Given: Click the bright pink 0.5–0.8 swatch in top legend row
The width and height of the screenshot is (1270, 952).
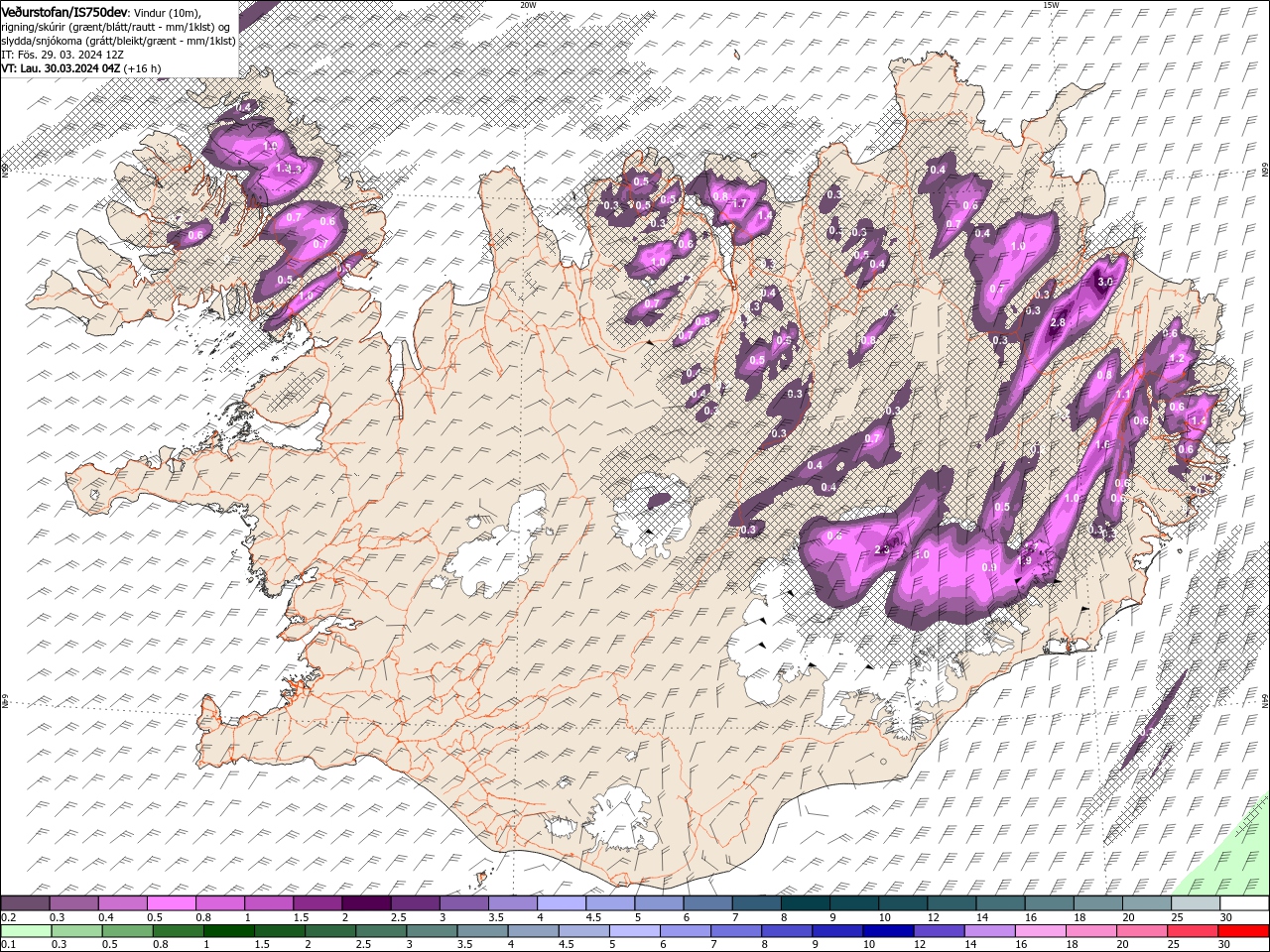Looking at the screenshot, I should click(171, 903).
